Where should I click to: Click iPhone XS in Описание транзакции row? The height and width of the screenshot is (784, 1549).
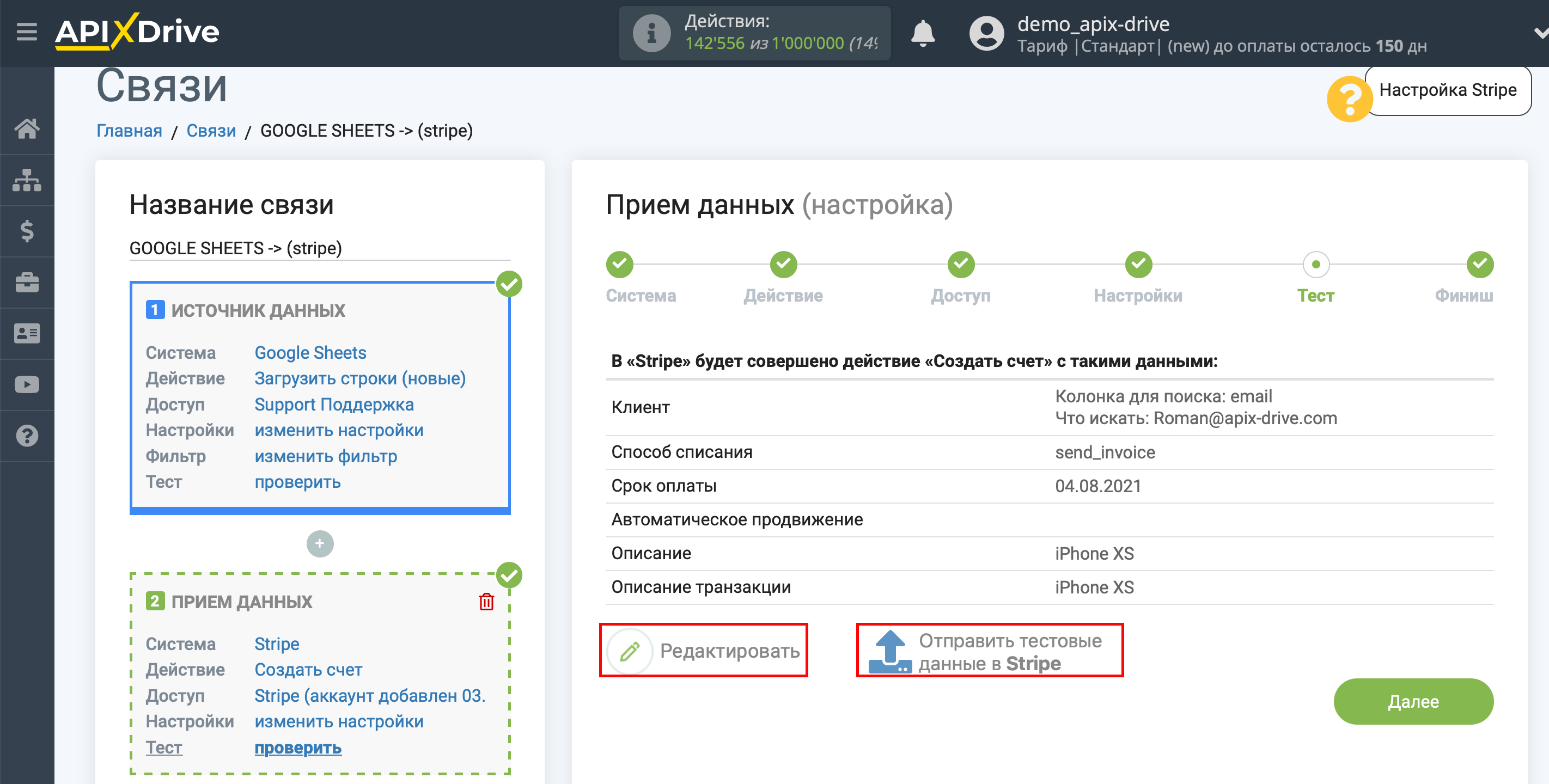1094,587
